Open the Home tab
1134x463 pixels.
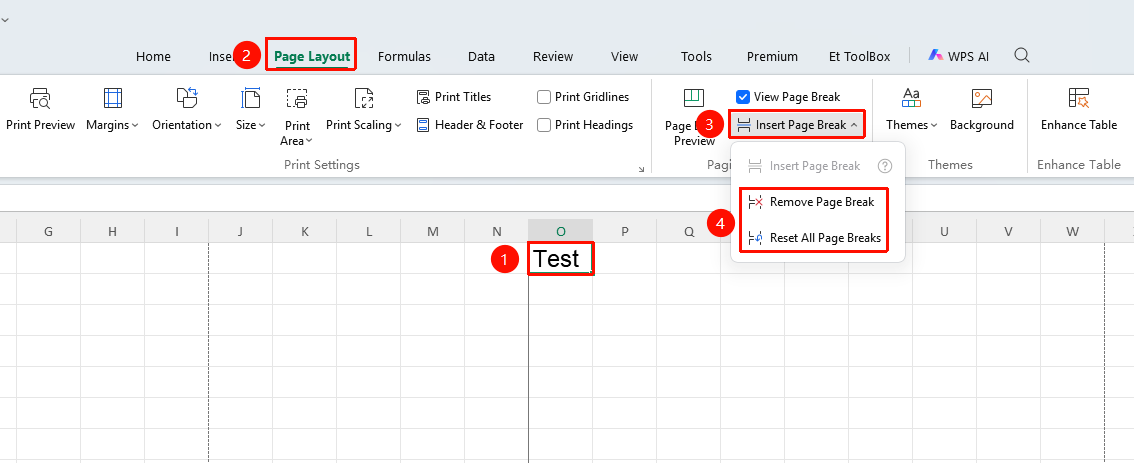coord(153,56)
